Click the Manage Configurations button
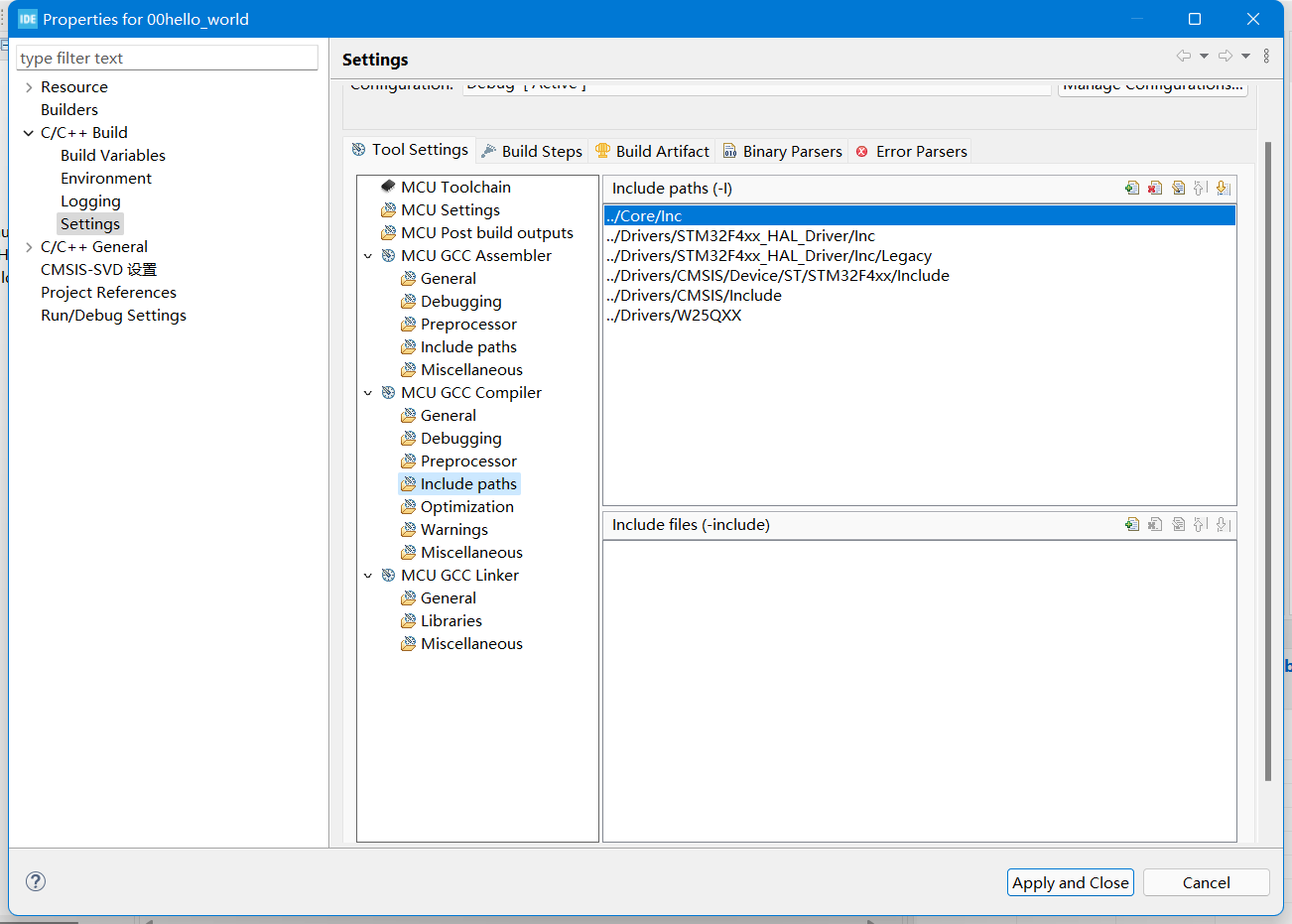 1153,87
